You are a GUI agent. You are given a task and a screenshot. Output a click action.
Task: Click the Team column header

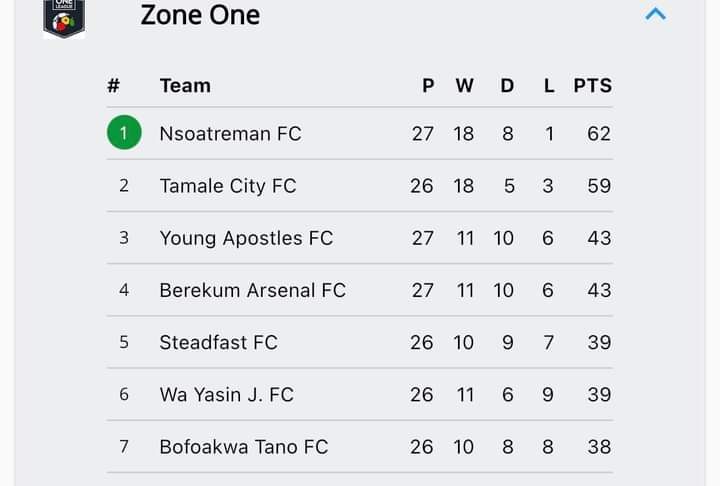[x=185, y=85]
